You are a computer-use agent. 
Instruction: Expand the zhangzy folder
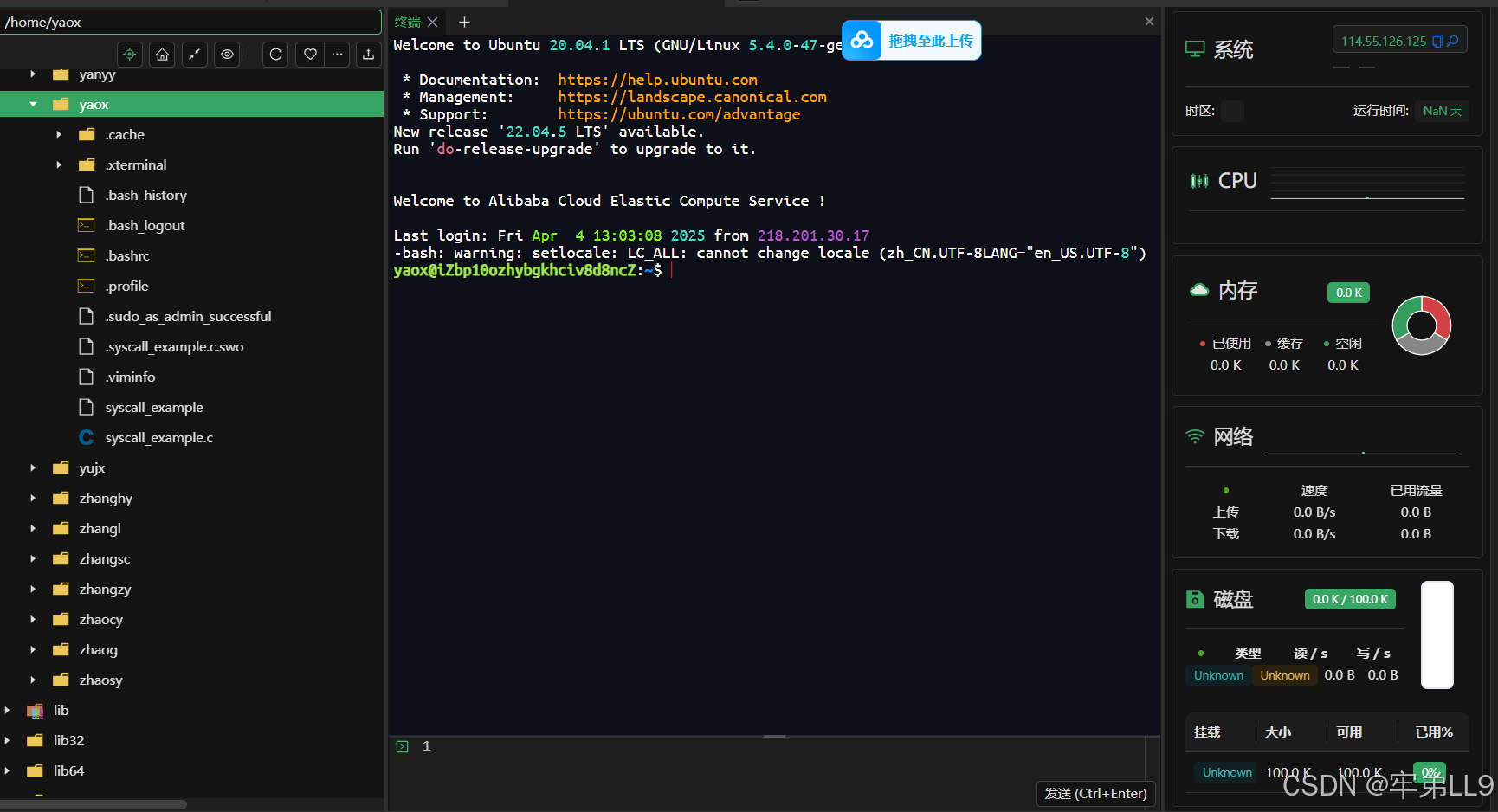coord(33,589)
